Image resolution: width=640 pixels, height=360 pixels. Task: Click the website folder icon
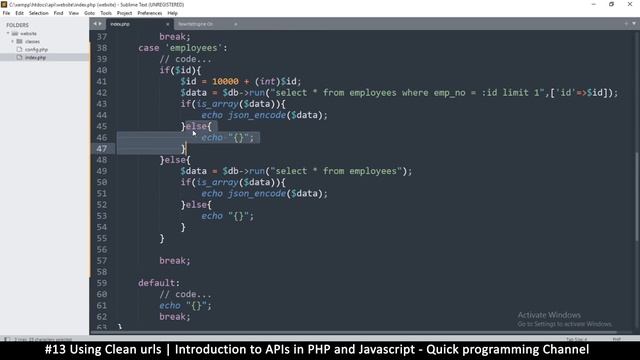point(15,33)
